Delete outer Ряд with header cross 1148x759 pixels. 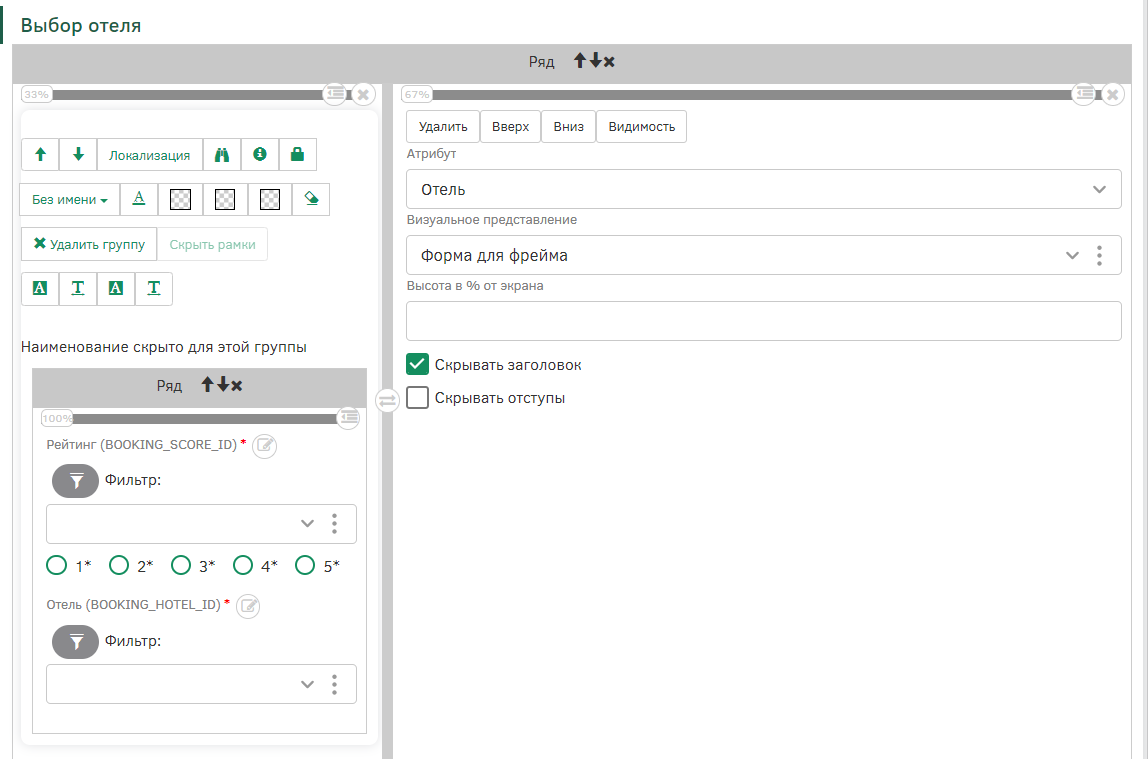[x=609, y=62]
